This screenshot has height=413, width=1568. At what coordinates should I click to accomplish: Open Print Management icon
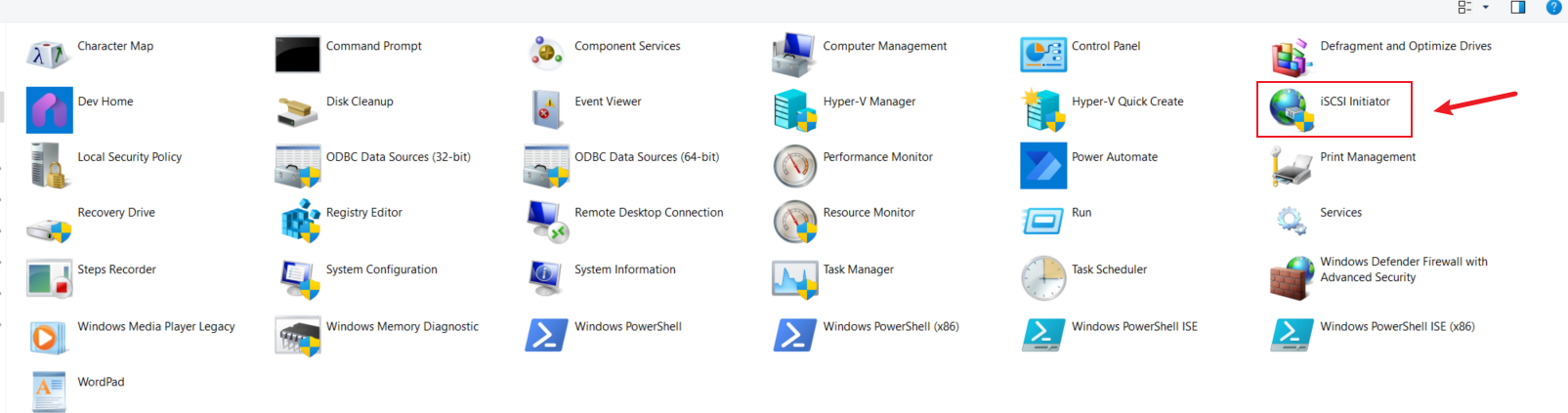coord(1292,166)
